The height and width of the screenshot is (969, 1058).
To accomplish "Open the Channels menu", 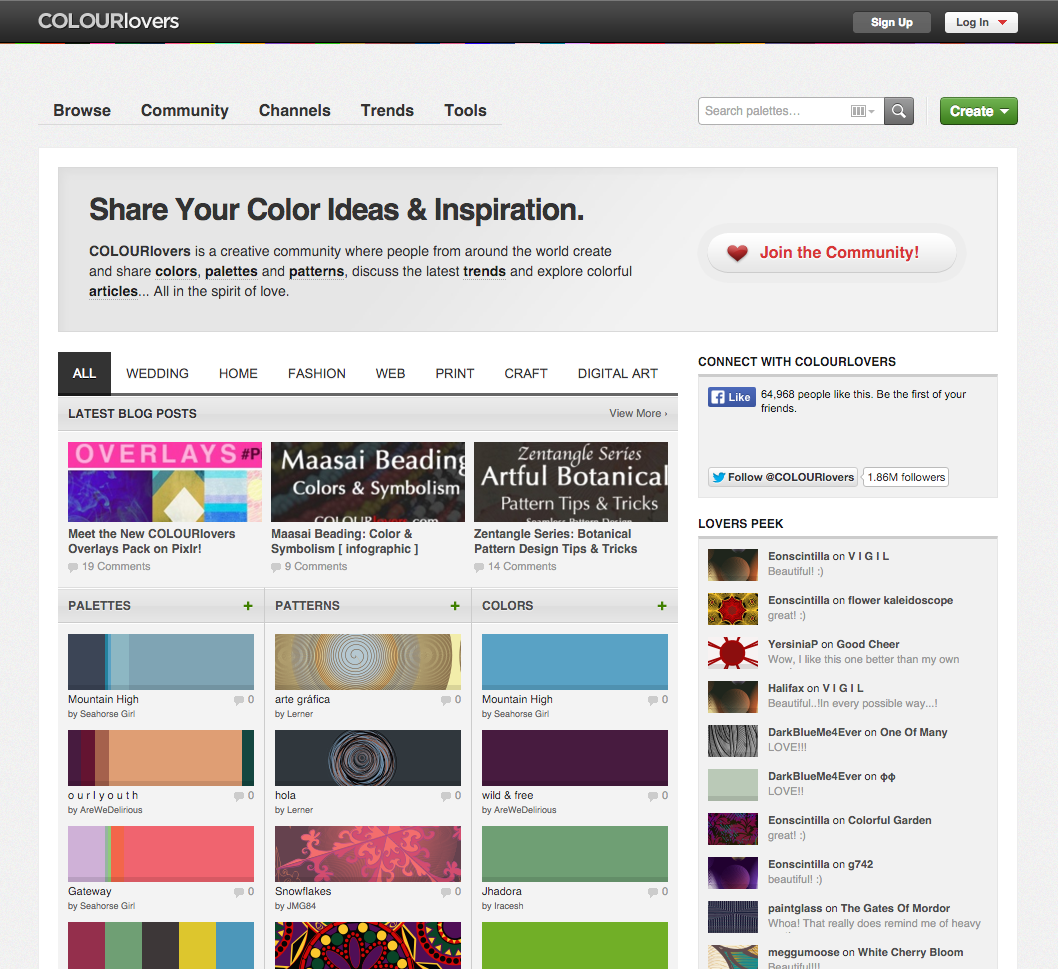I will pos(295,110).
